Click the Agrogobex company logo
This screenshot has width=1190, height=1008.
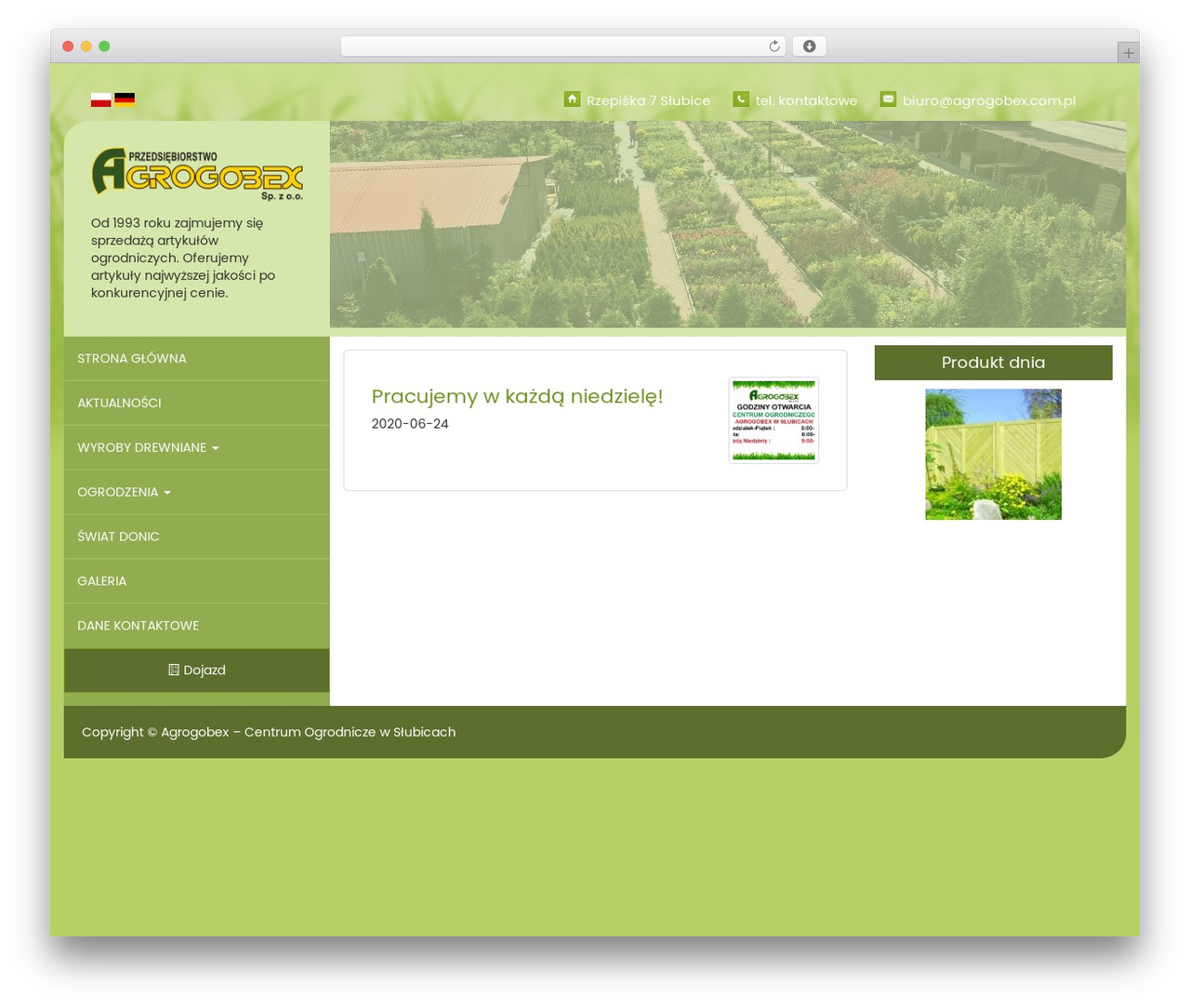coord(197,174)
